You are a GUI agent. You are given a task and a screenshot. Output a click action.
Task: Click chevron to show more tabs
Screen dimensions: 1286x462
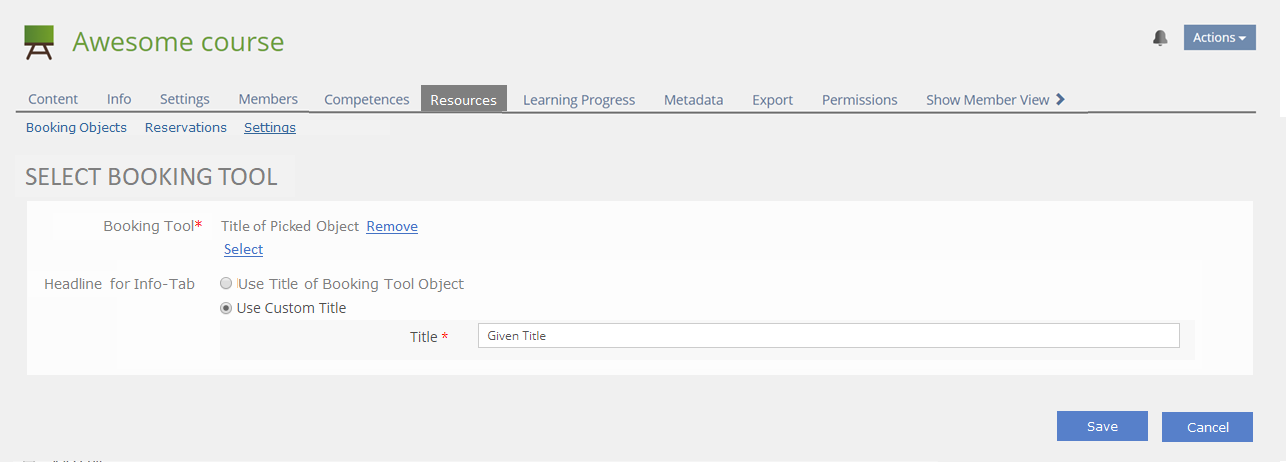pyautogui.click(x=1061, y=99)
